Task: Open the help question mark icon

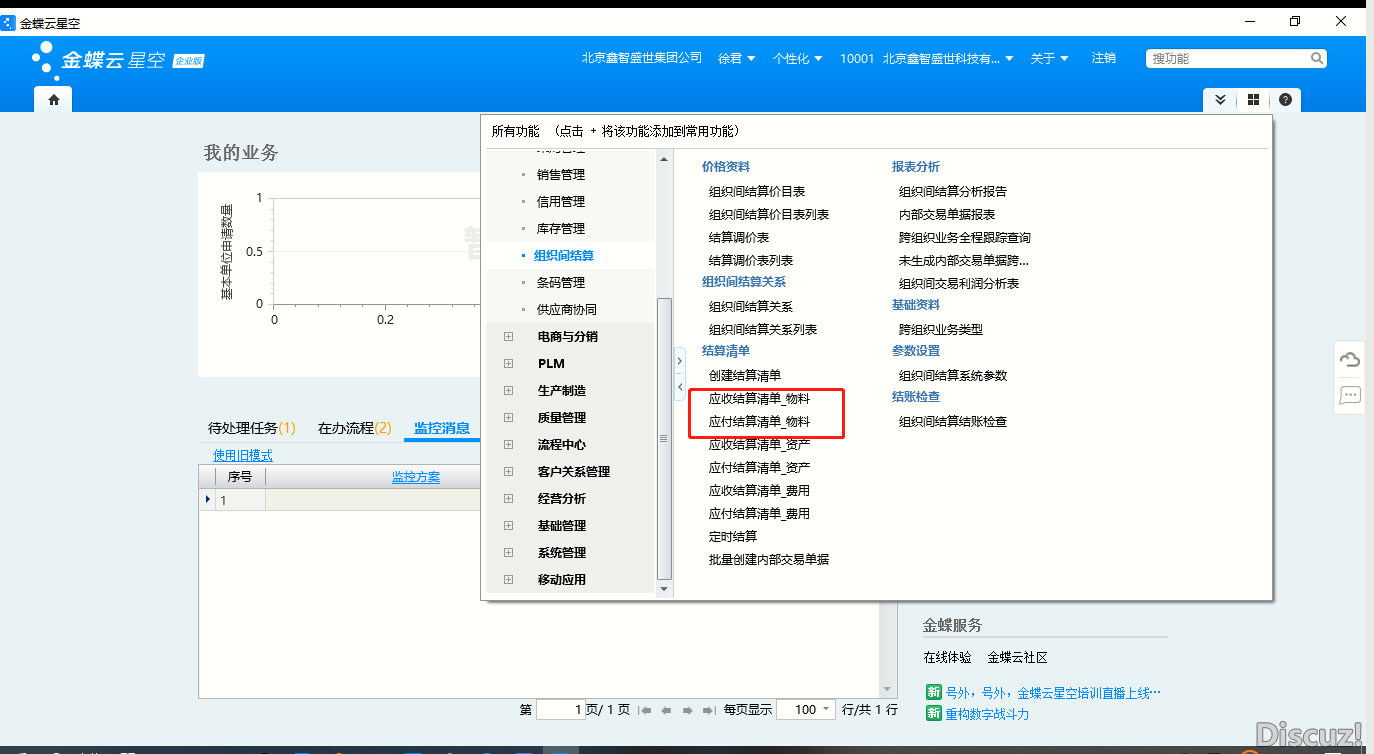Action: [1285, 100]
